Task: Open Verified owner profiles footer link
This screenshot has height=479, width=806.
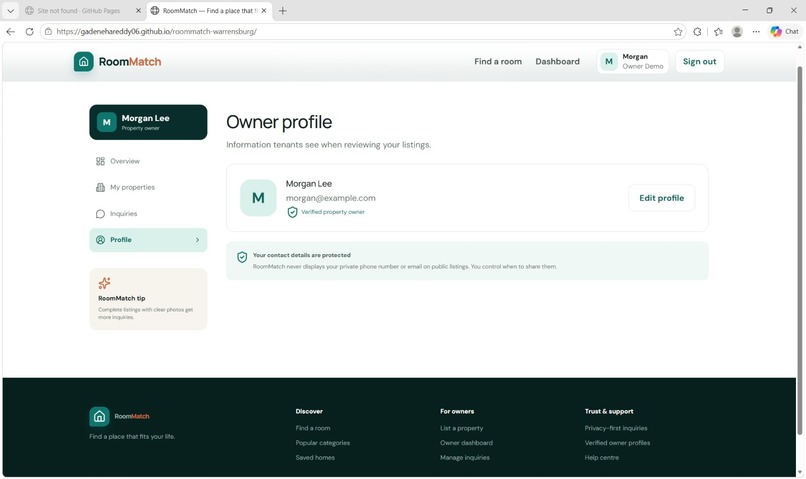Action: click(617, 443)
